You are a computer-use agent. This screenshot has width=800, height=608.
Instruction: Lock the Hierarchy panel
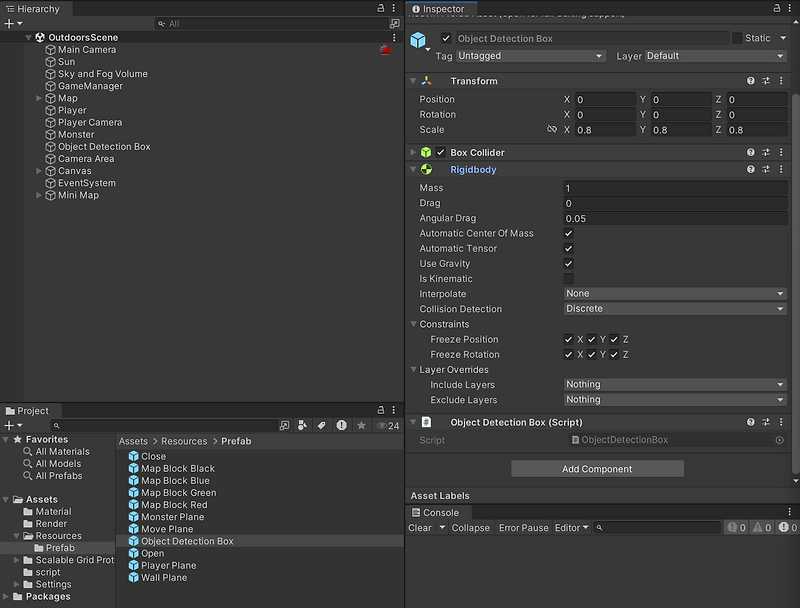pos(381,8)
